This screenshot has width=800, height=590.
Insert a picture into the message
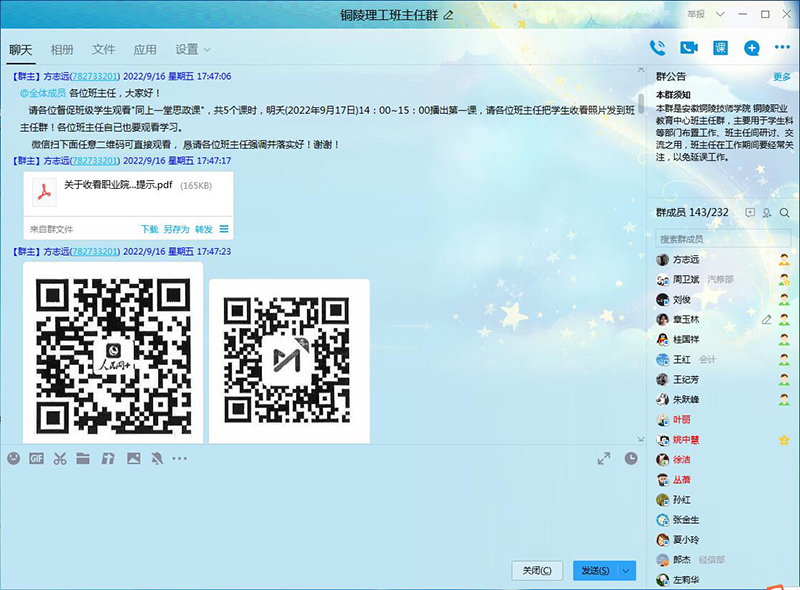point(134,458)
